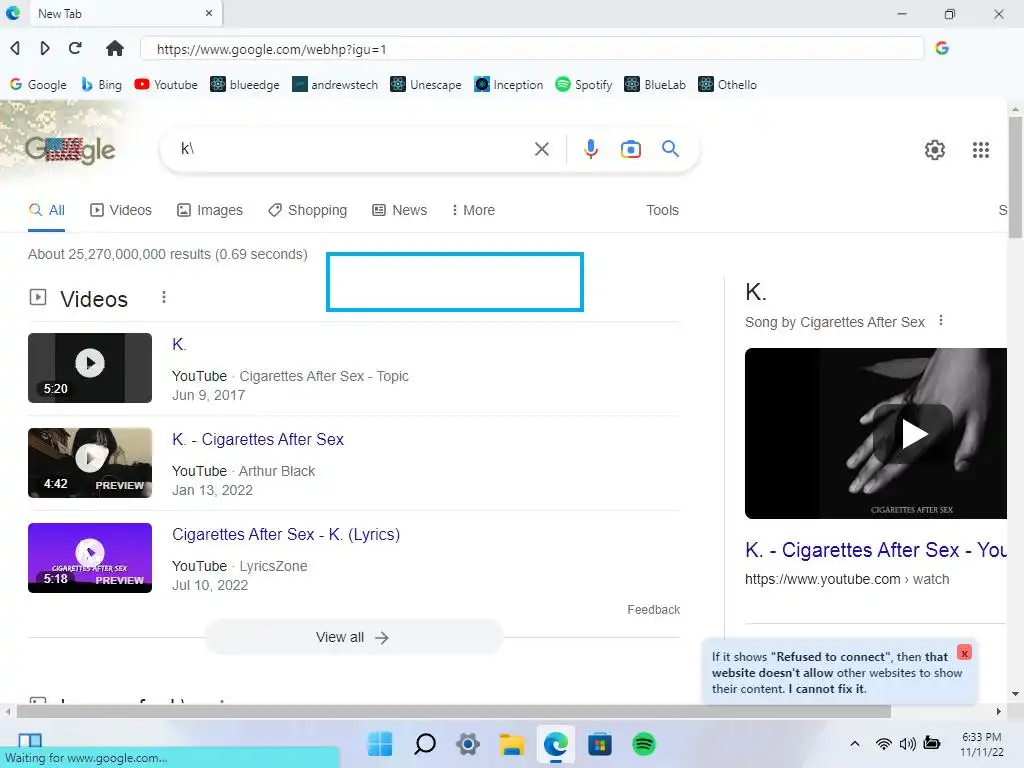This screenshot has width=1024, height=768.
Task: Click the Feedback link under videos
Action: pyautogui.click(x=654, y=609)
